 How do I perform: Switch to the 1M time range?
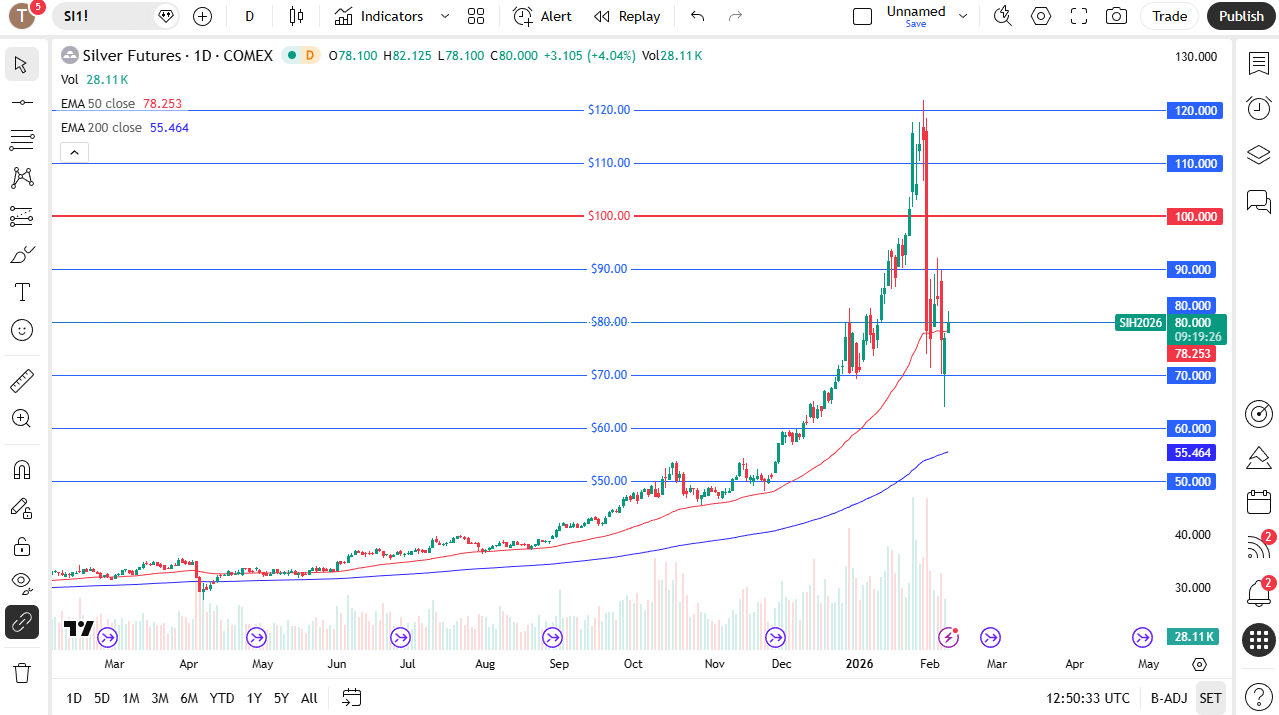[131, 698]
